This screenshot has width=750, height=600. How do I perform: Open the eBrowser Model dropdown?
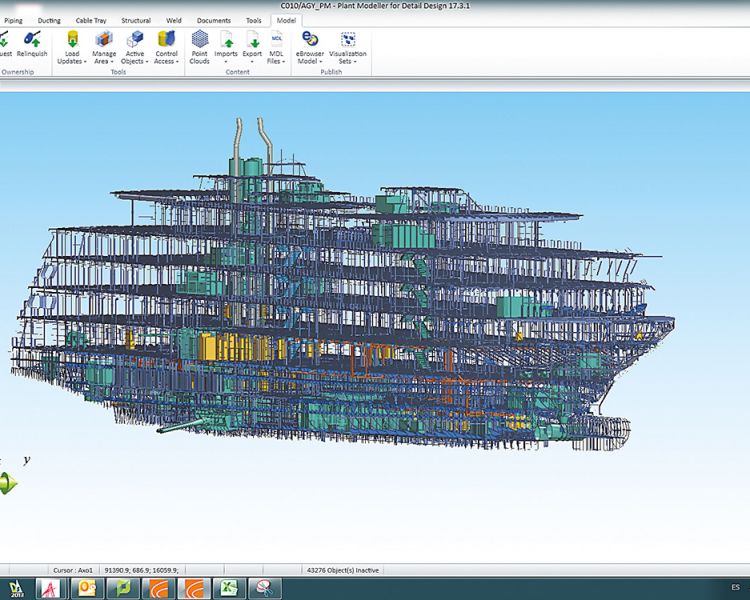coord(309,48)
